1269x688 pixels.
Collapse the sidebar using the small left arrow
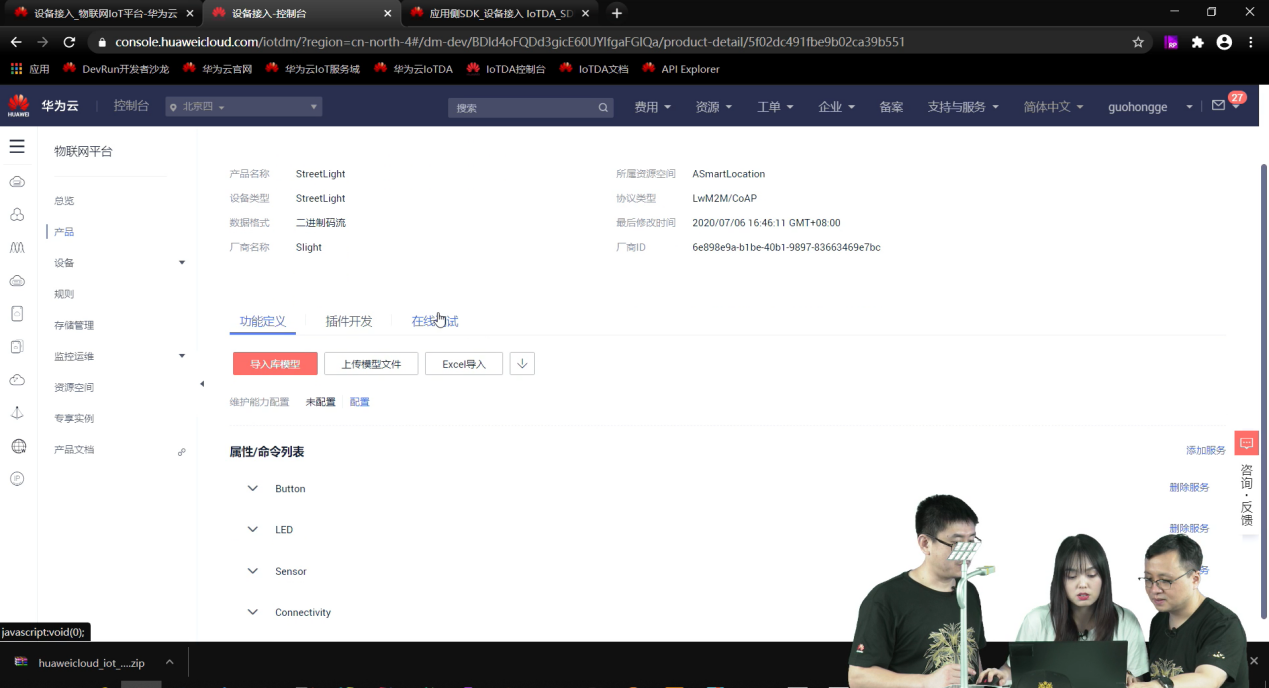tap(202, 384)
